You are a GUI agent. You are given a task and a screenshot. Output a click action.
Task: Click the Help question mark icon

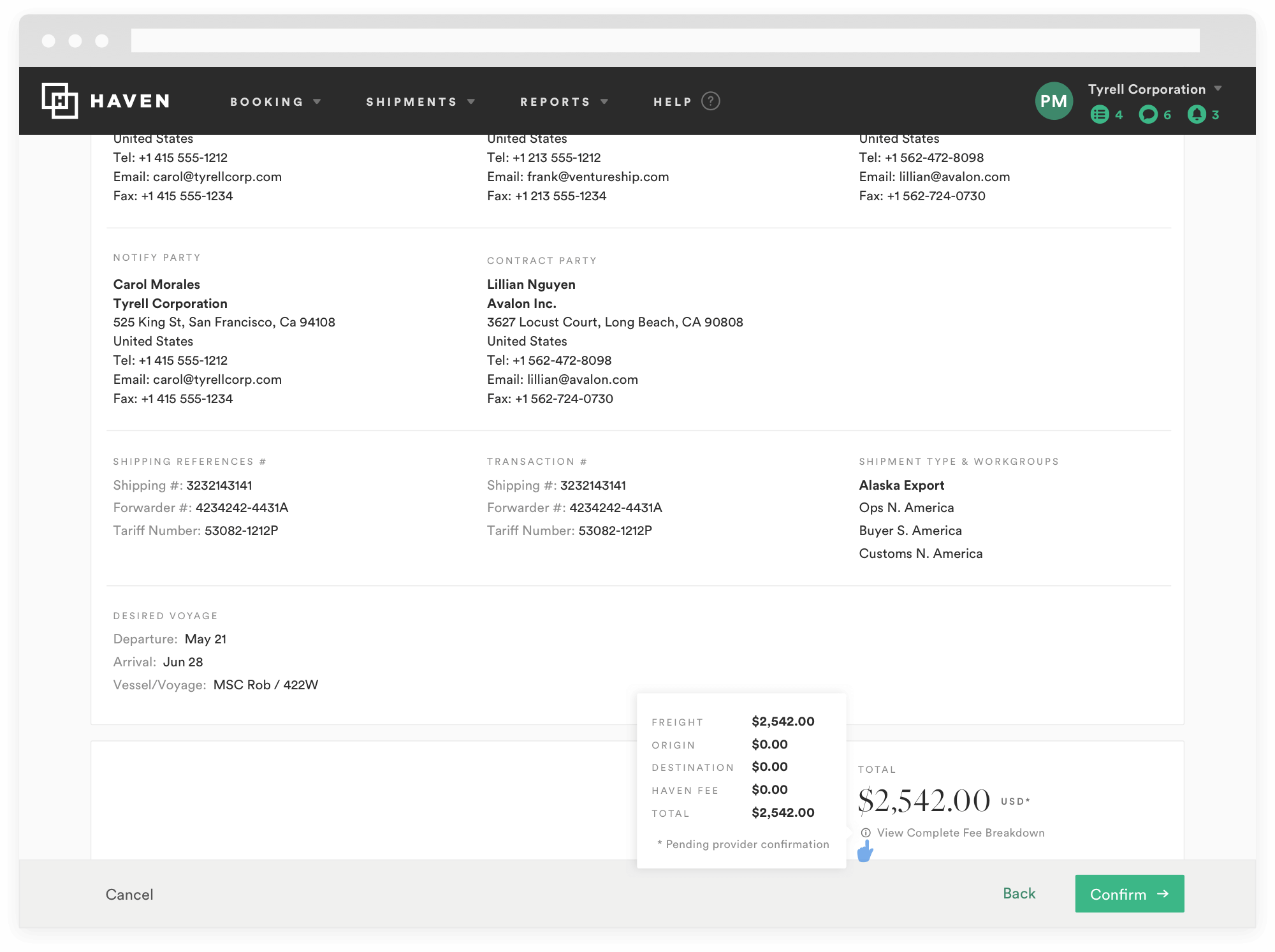point(710,101)
